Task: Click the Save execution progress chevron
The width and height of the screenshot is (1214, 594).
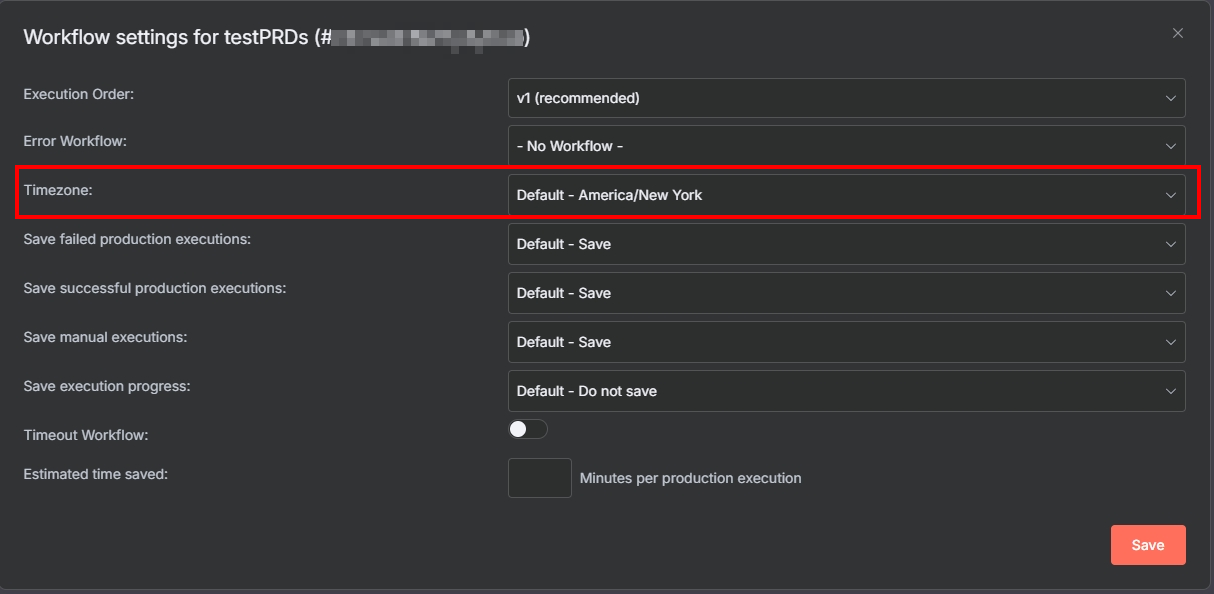Action: (x=1170, y=391)
